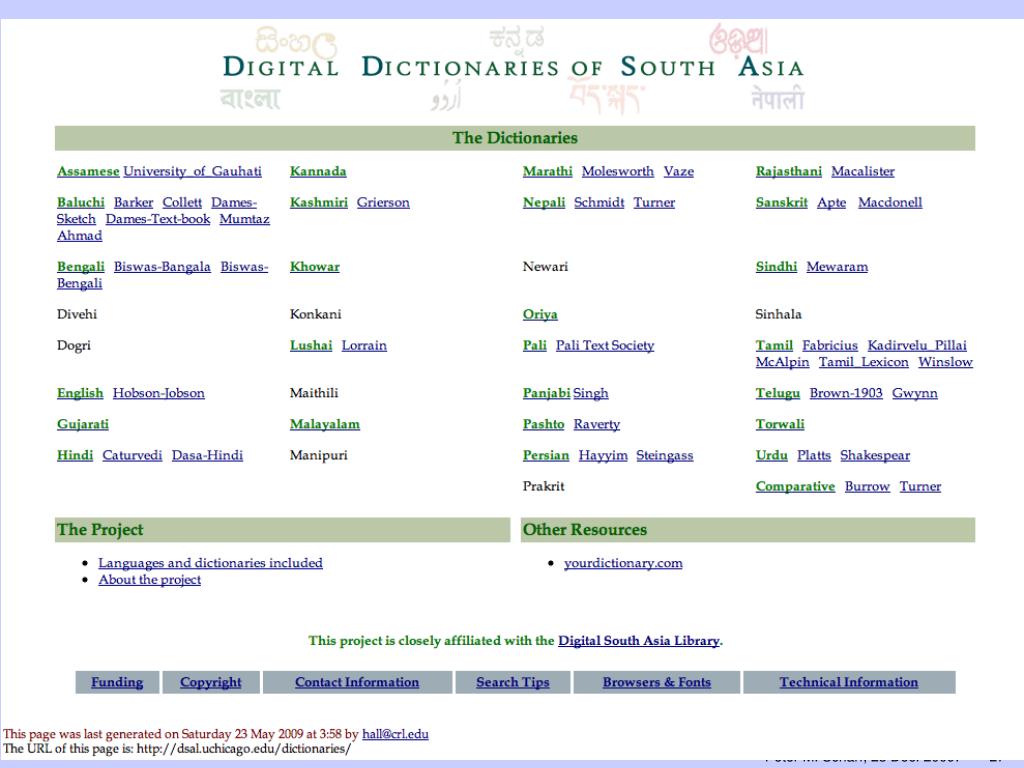The height and width of the screenshot is (768, 1024).
Task: Open the Molesworth Marathi dictionary
Action: point(618,171)
